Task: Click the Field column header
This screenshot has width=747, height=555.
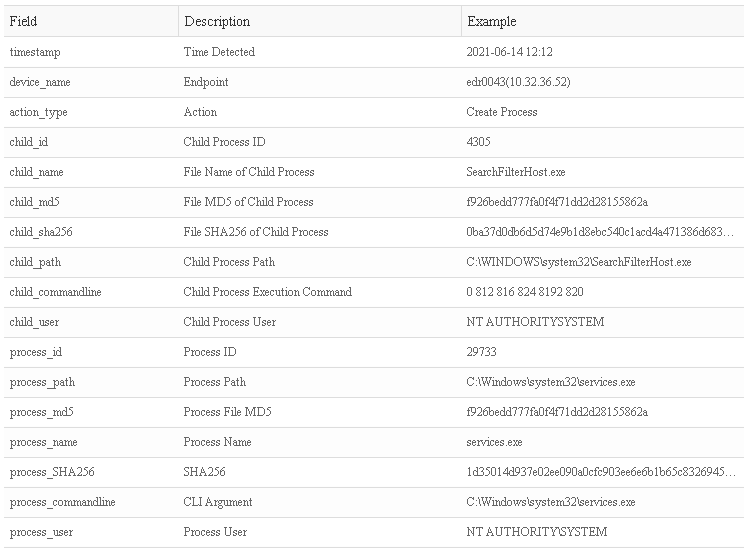Action: click(23, 22)
